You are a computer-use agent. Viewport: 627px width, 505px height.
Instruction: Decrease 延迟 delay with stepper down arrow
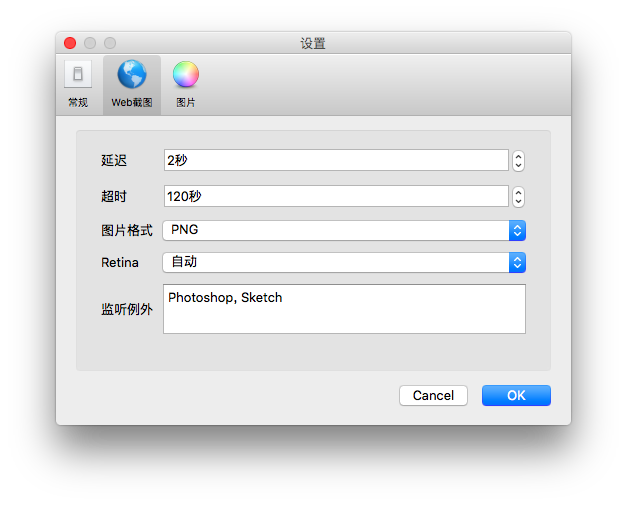518,166
